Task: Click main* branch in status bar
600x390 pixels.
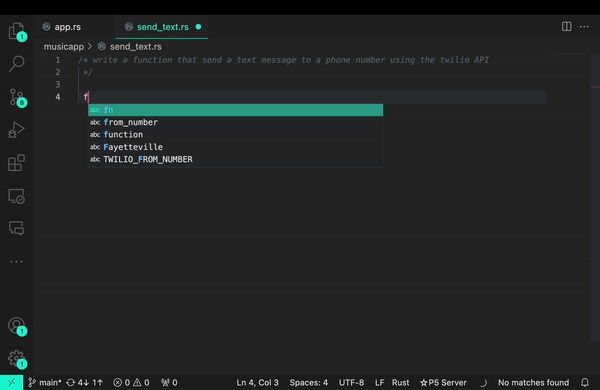Action: point(45,382)
